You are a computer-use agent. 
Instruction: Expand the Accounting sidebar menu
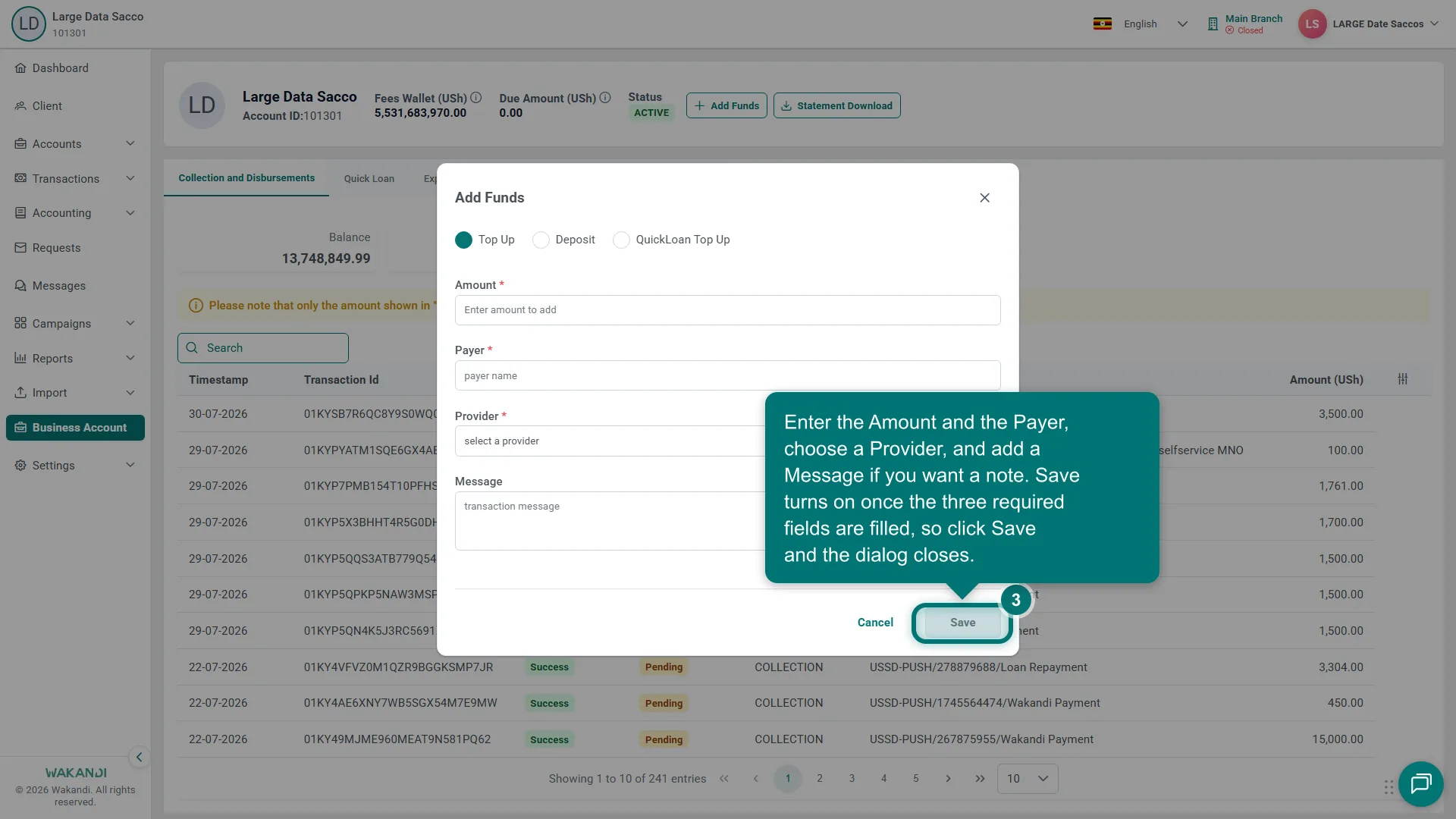130,213
